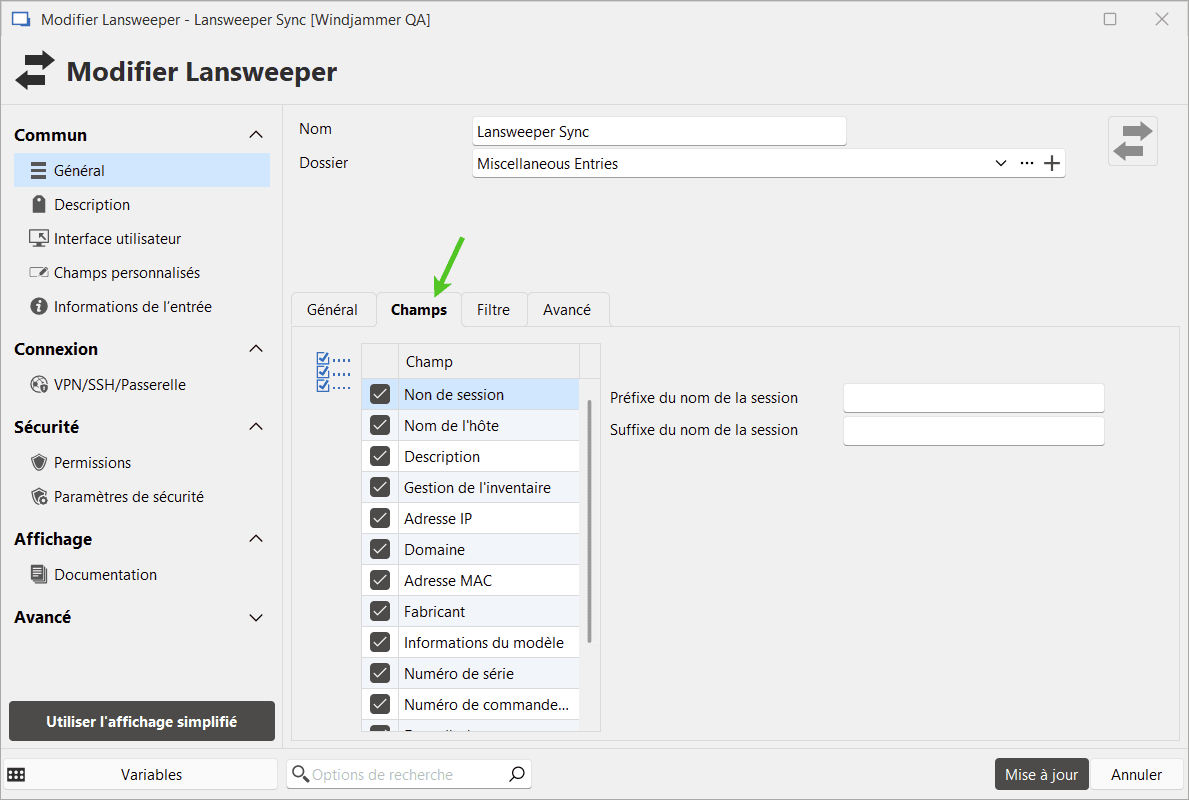Open the Dossier dropdown list
The height and width of the screenshot is (800, 1189).
(1000, 163)
